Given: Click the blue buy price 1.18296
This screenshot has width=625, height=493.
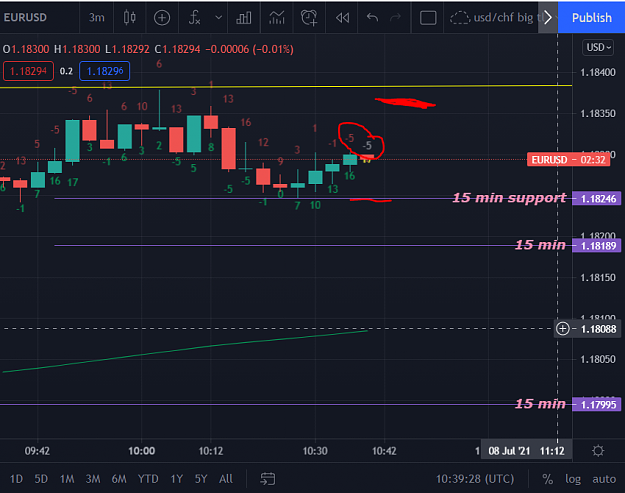Looking at the screenshot, I should [x=104, y=71].
